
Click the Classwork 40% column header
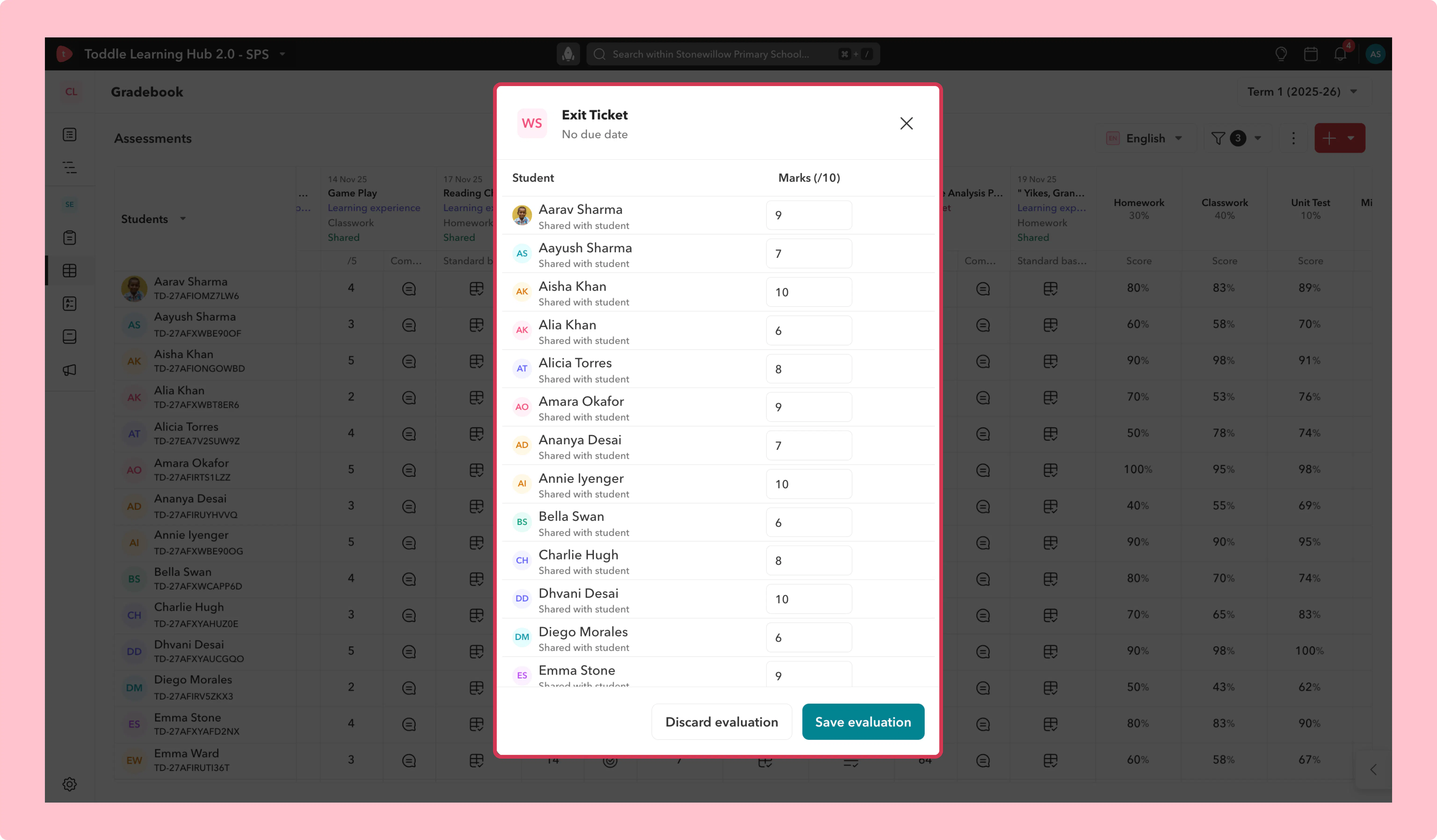click(x=1224, y=209)
